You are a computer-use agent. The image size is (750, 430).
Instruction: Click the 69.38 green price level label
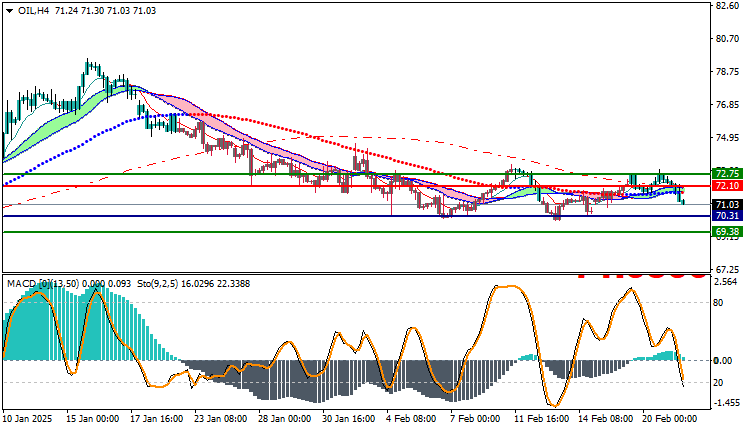tap(727, 232)
